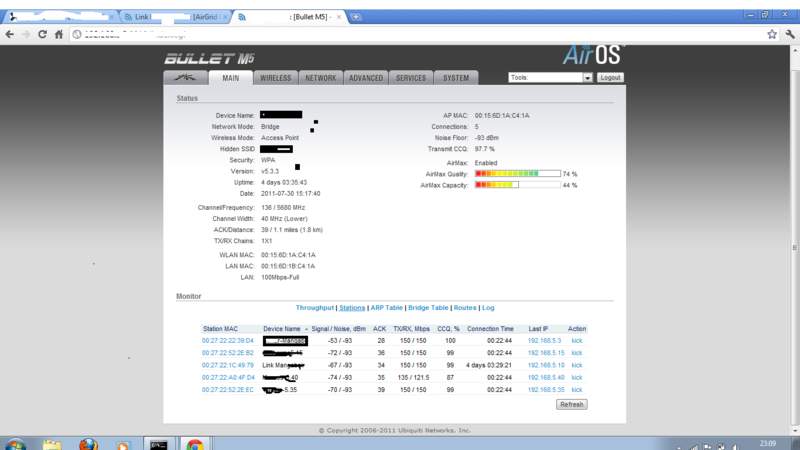Open the ADVANCED tab
This screenshot has height=450, width=800.
pos(366,78)
